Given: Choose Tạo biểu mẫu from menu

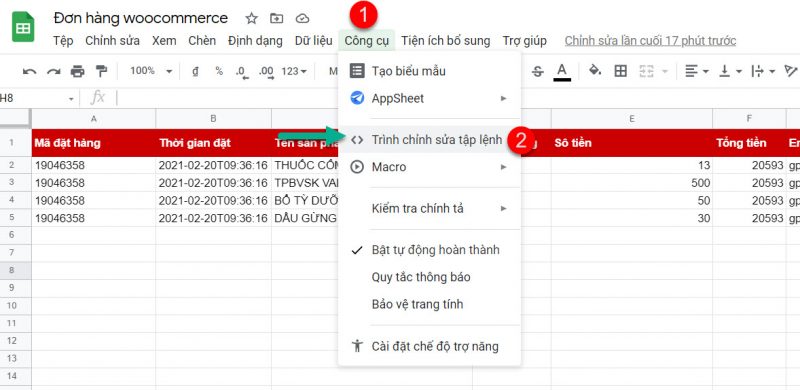Looking at the screenshot, I should (429, 71).
